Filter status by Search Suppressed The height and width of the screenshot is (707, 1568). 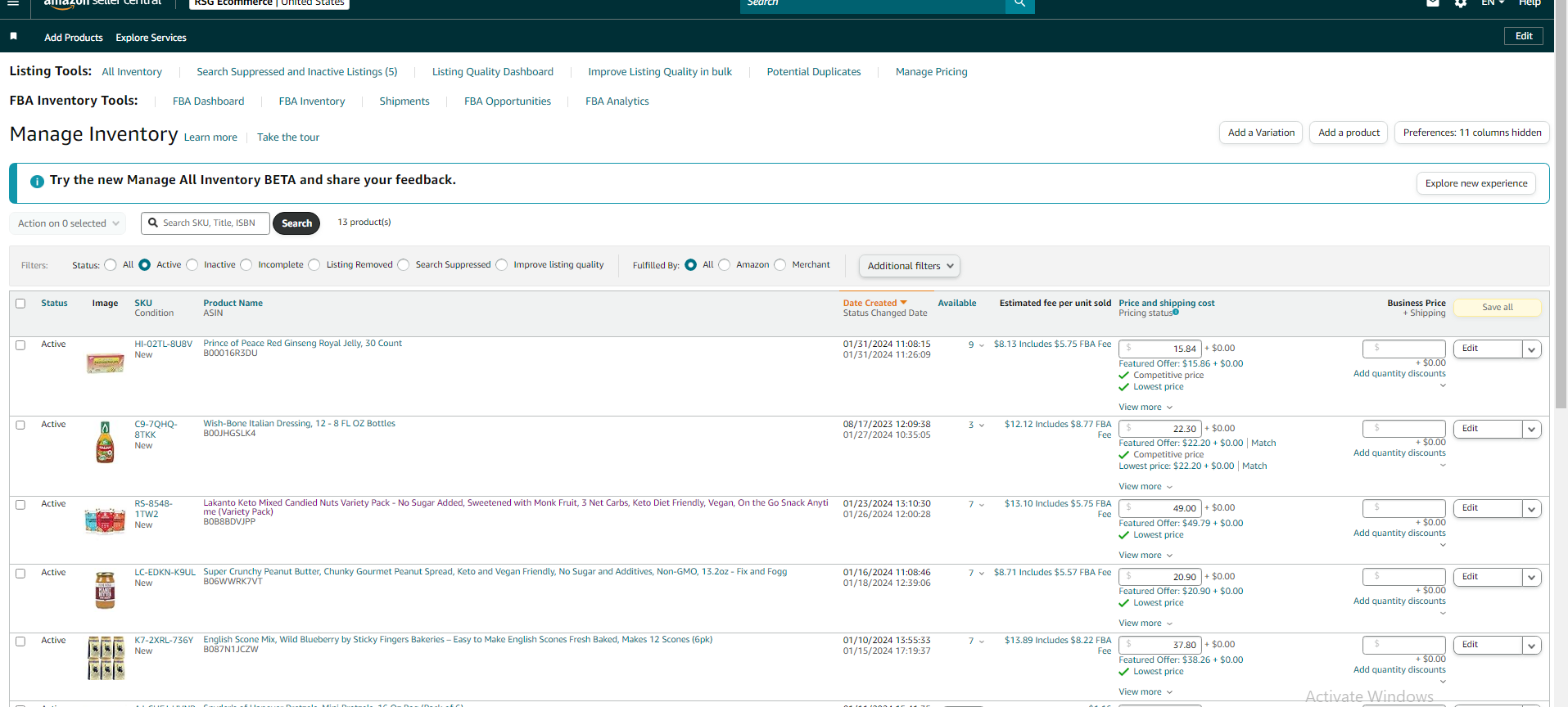[x=404, y=265]
